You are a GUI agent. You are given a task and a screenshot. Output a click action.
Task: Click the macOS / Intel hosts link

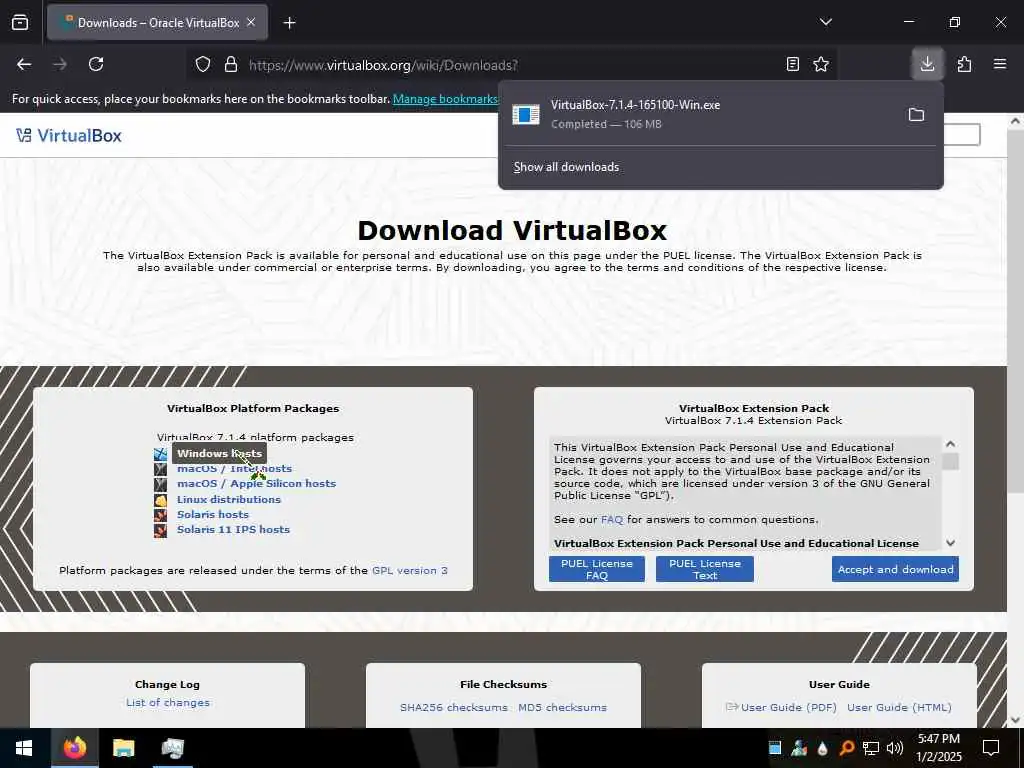point(234,468)
